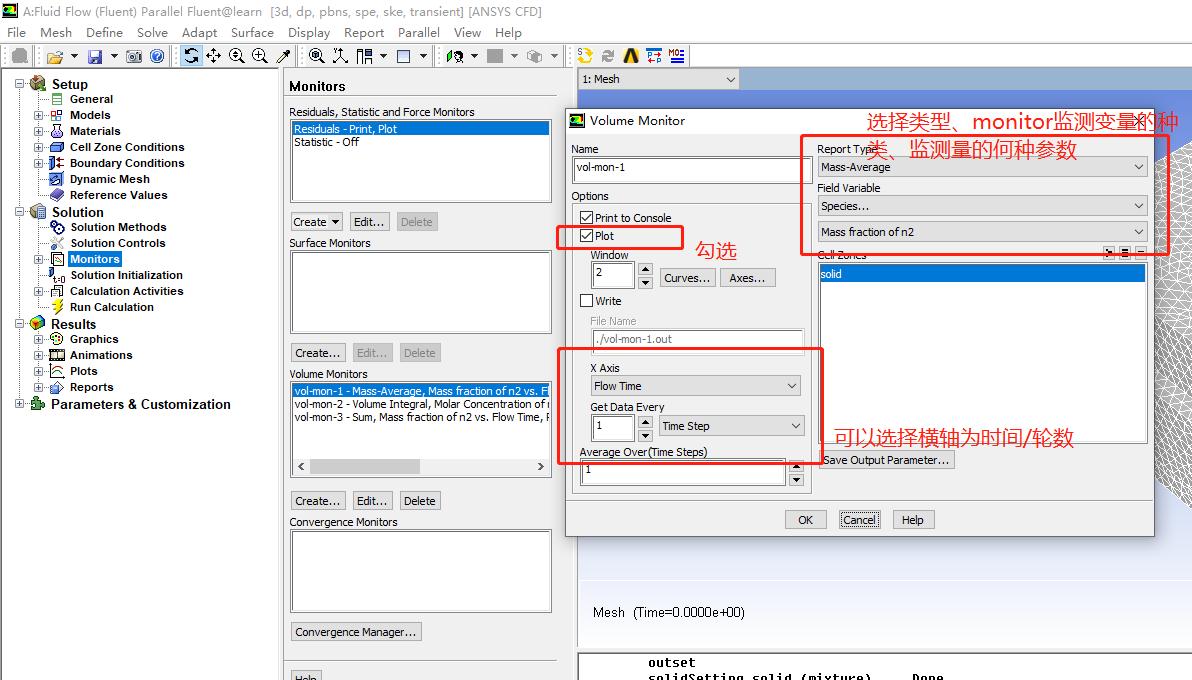Click Cancel in Volume Monitor dialog

point(859,520)
